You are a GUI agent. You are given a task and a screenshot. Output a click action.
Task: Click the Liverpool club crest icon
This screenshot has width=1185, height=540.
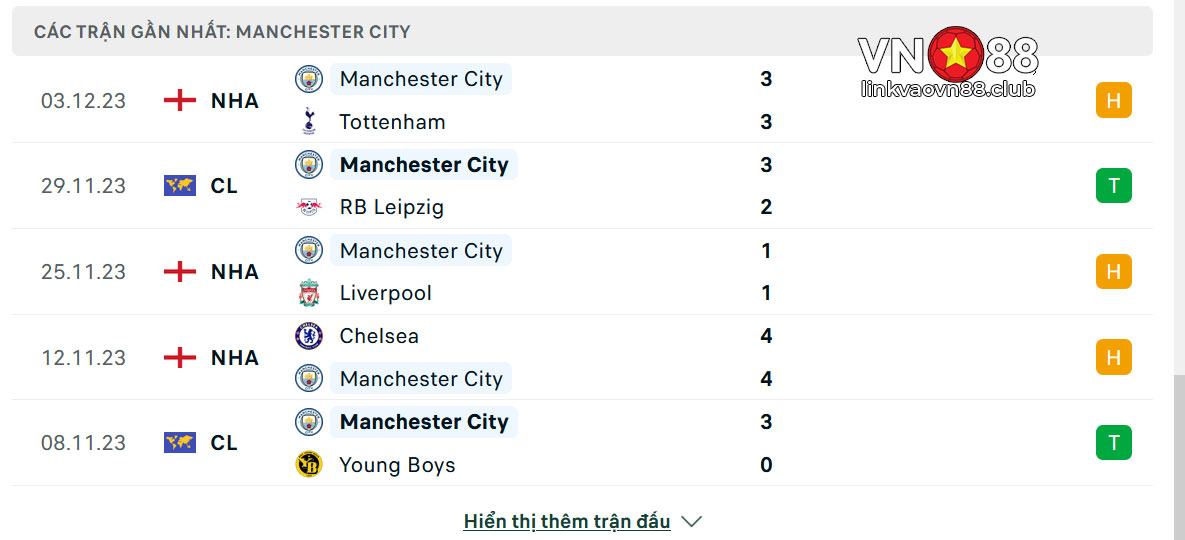point(308,293)
